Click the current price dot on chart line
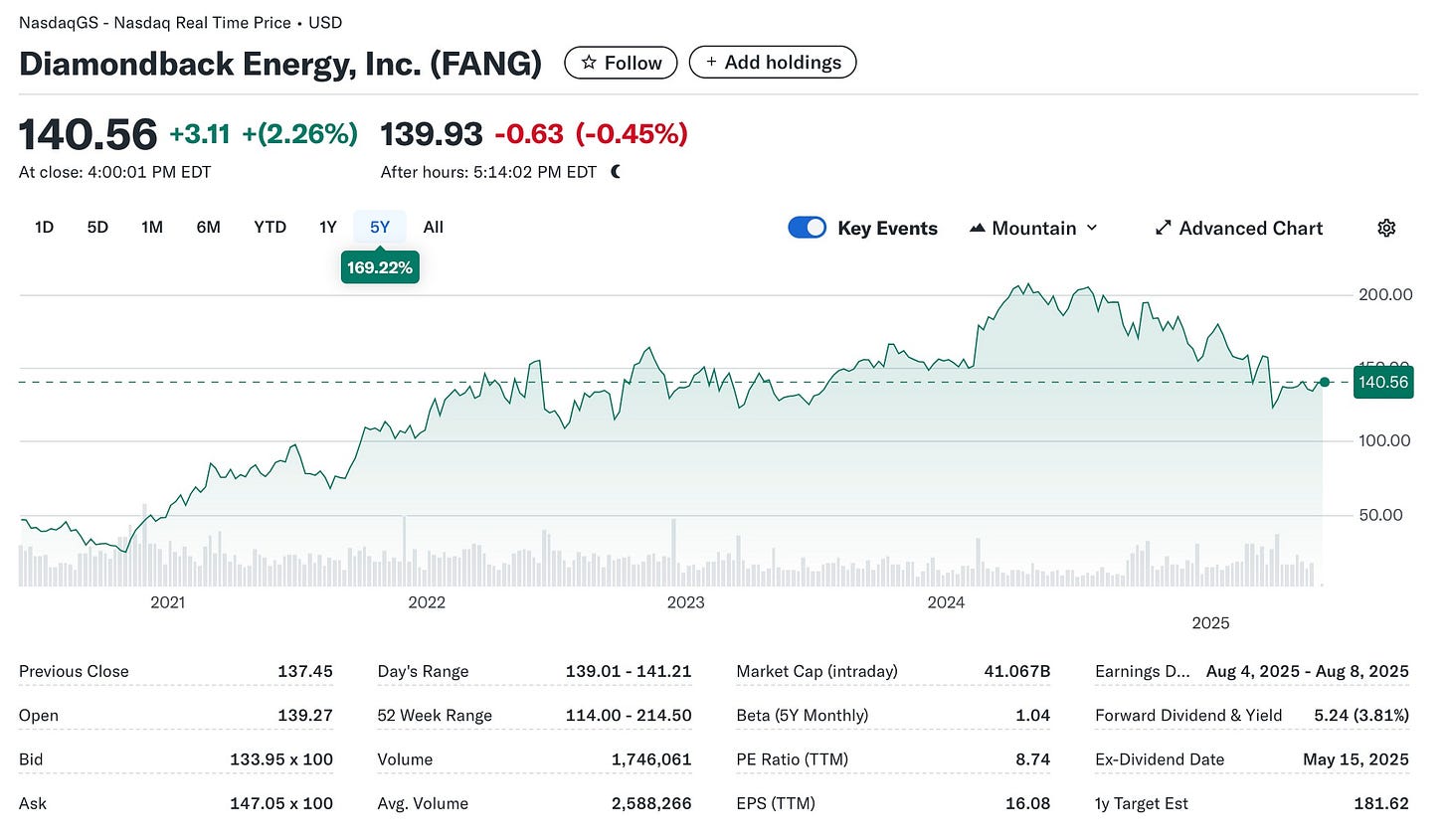This screenshot has height=840, width=1448. (1324, 382)
